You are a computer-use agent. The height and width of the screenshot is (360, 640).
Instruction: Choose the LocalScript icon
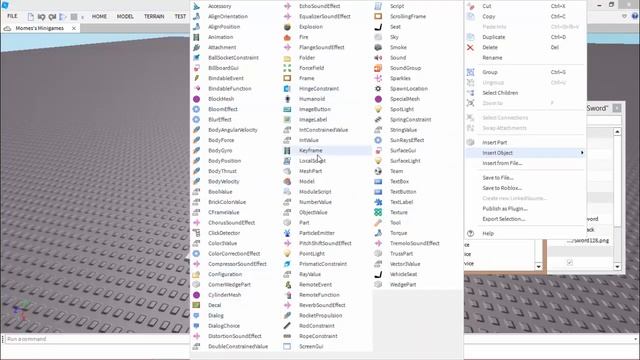click(287, 161)
